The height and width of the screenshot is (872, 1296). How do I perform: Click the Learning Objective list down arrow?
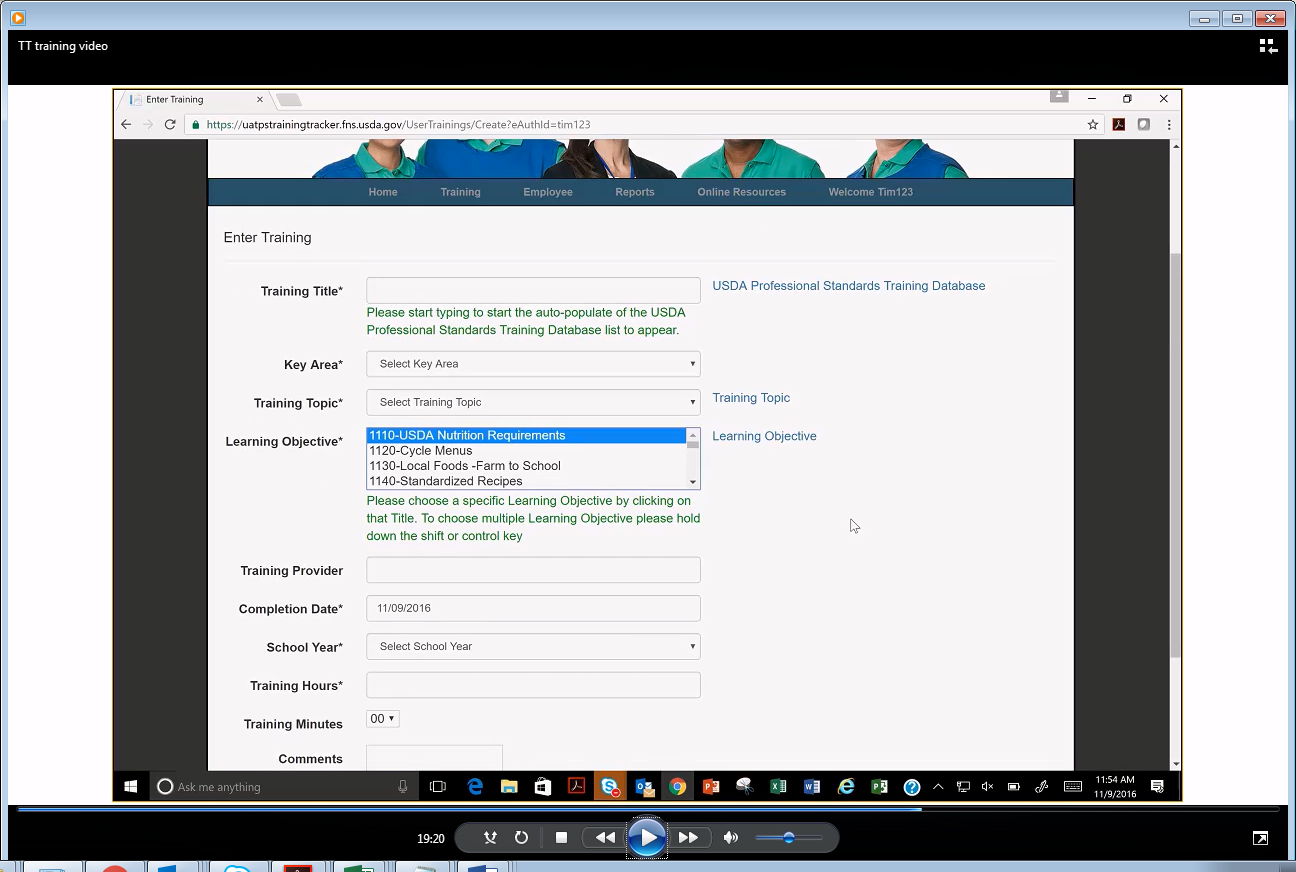click(x=693, y=482)
